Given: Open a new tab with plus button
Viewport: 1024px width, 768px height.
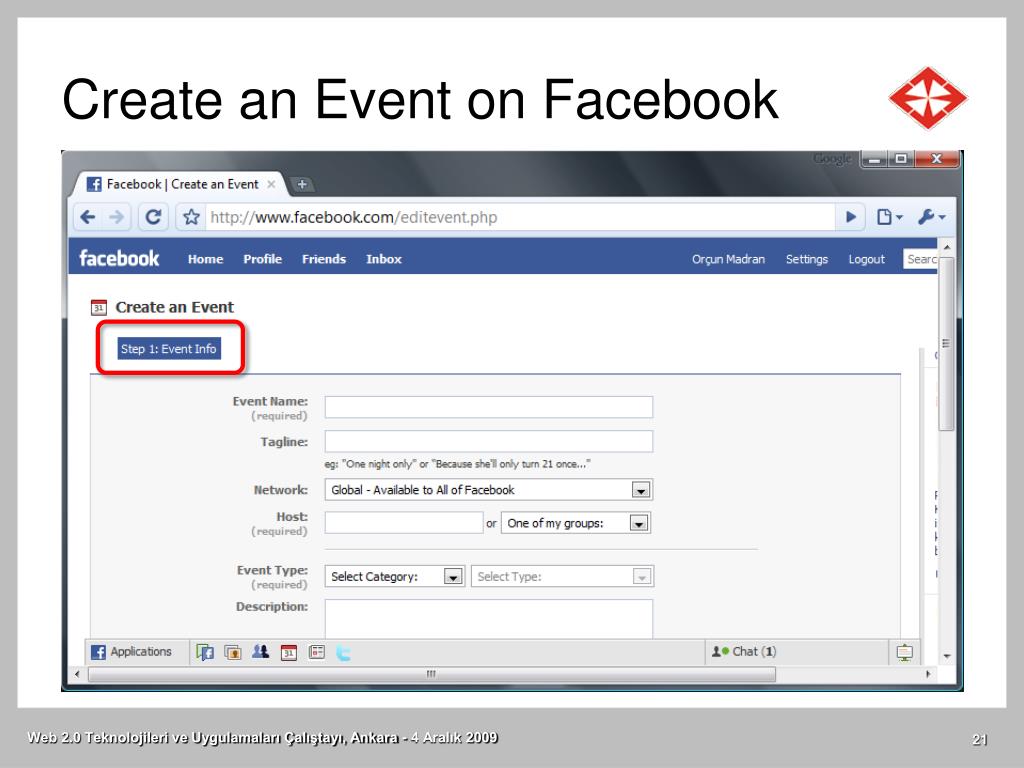Looking at the screenshot, I should pyautogui.click(x=302, y=184).
